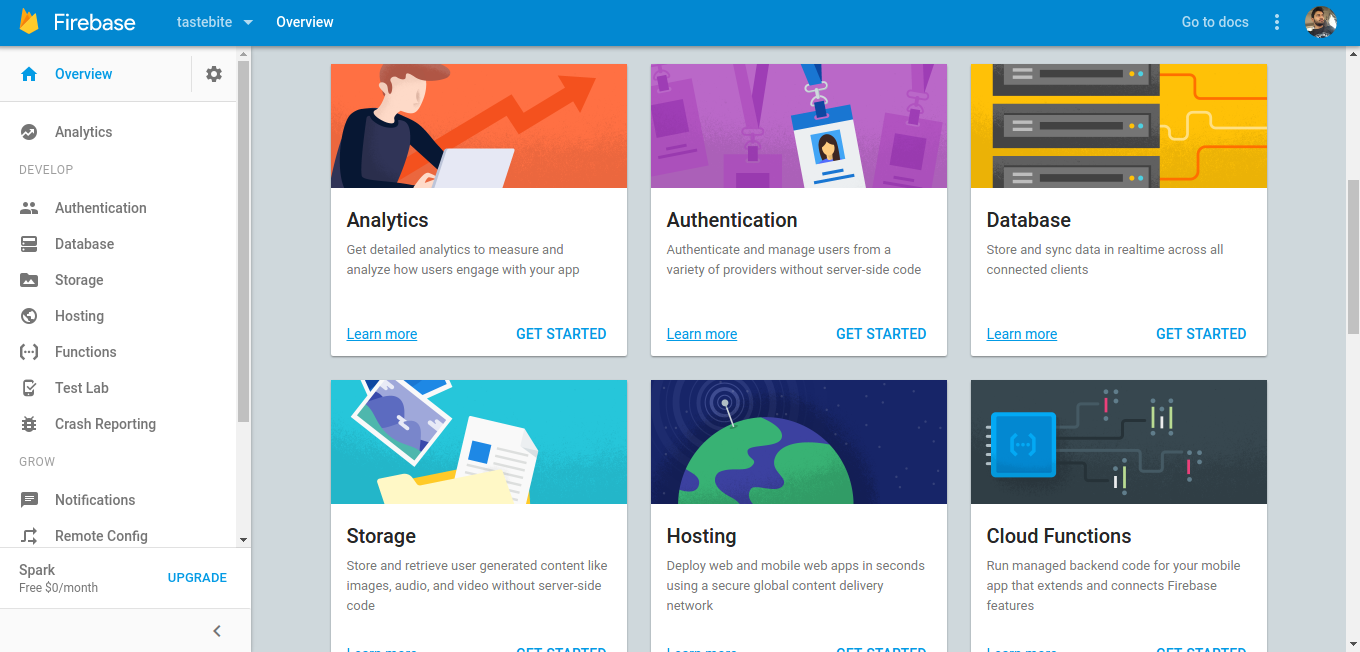Click the Storage image-folder icon
This screenshot has height=652, width=1360.
(29, 280)
